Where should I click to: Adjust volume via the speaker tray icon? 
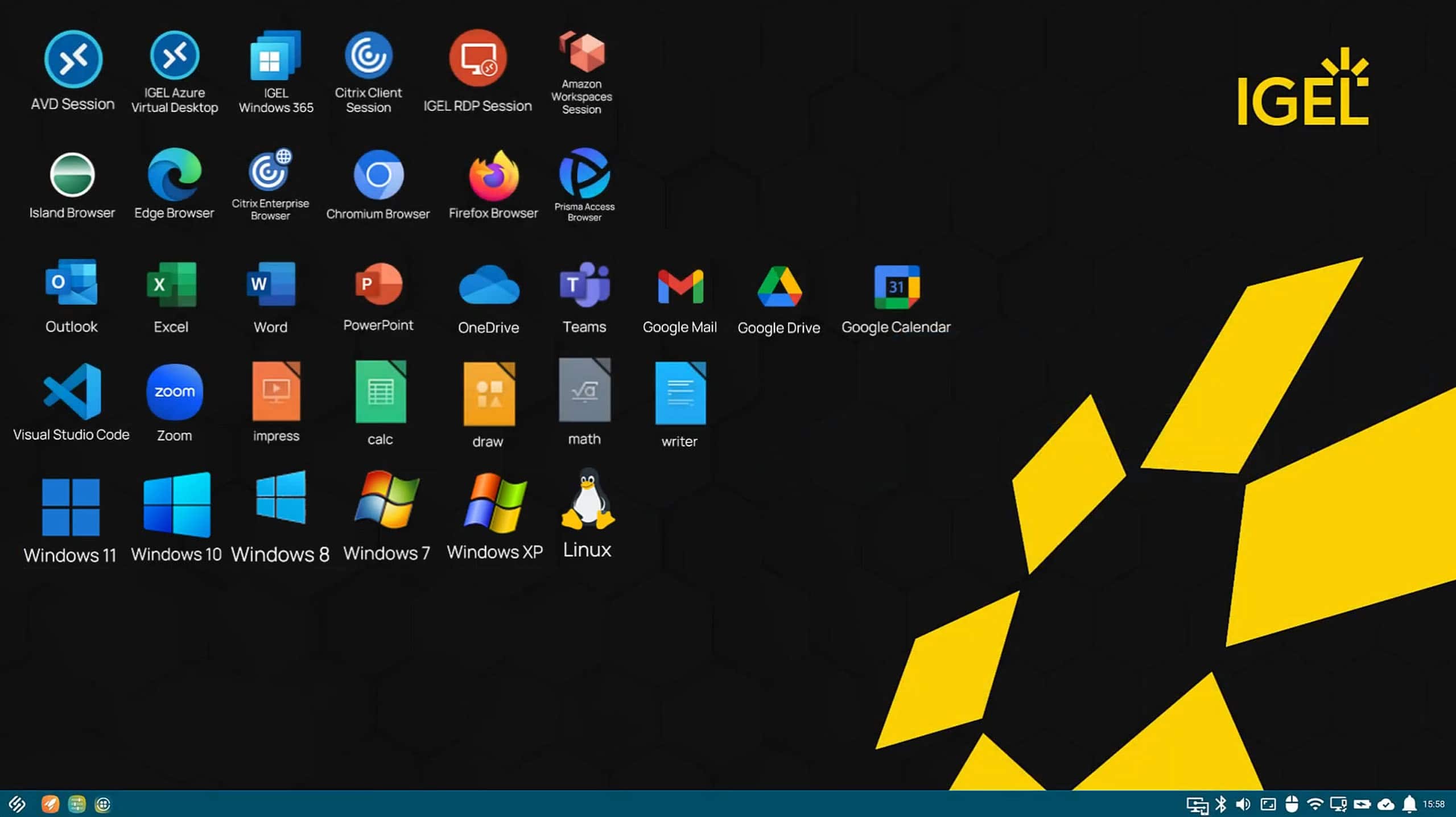(x=1243, y=804)
